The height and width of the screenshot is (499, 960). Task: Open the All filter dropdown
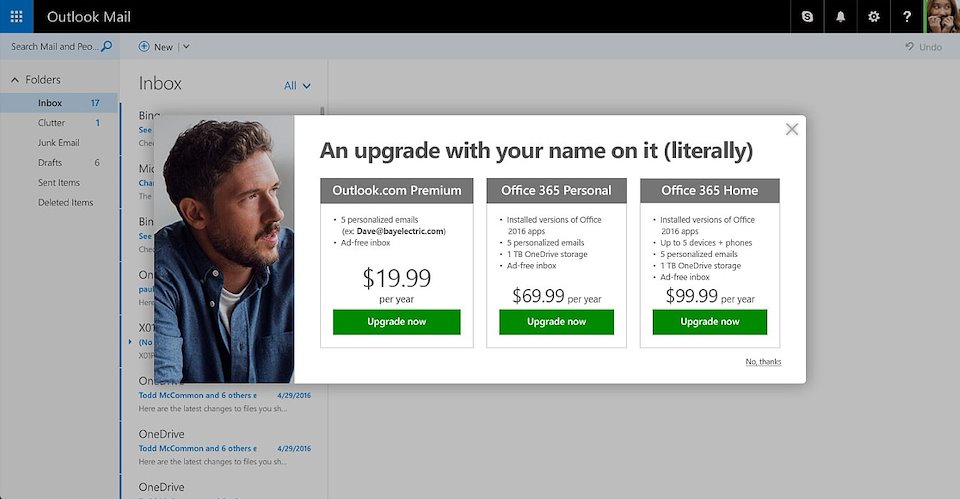(x=297, y=86)
